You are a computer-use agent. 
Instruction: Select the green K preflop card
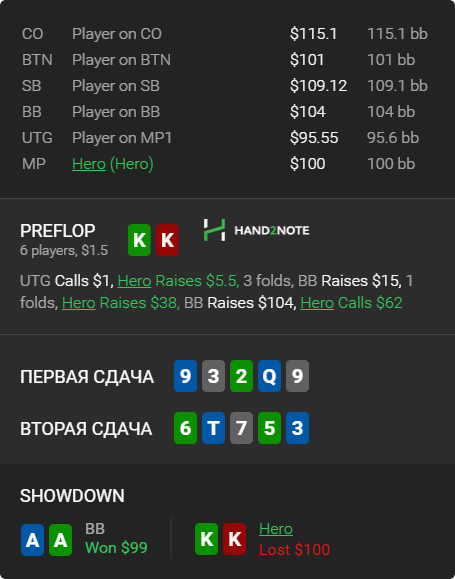(139, 240)
